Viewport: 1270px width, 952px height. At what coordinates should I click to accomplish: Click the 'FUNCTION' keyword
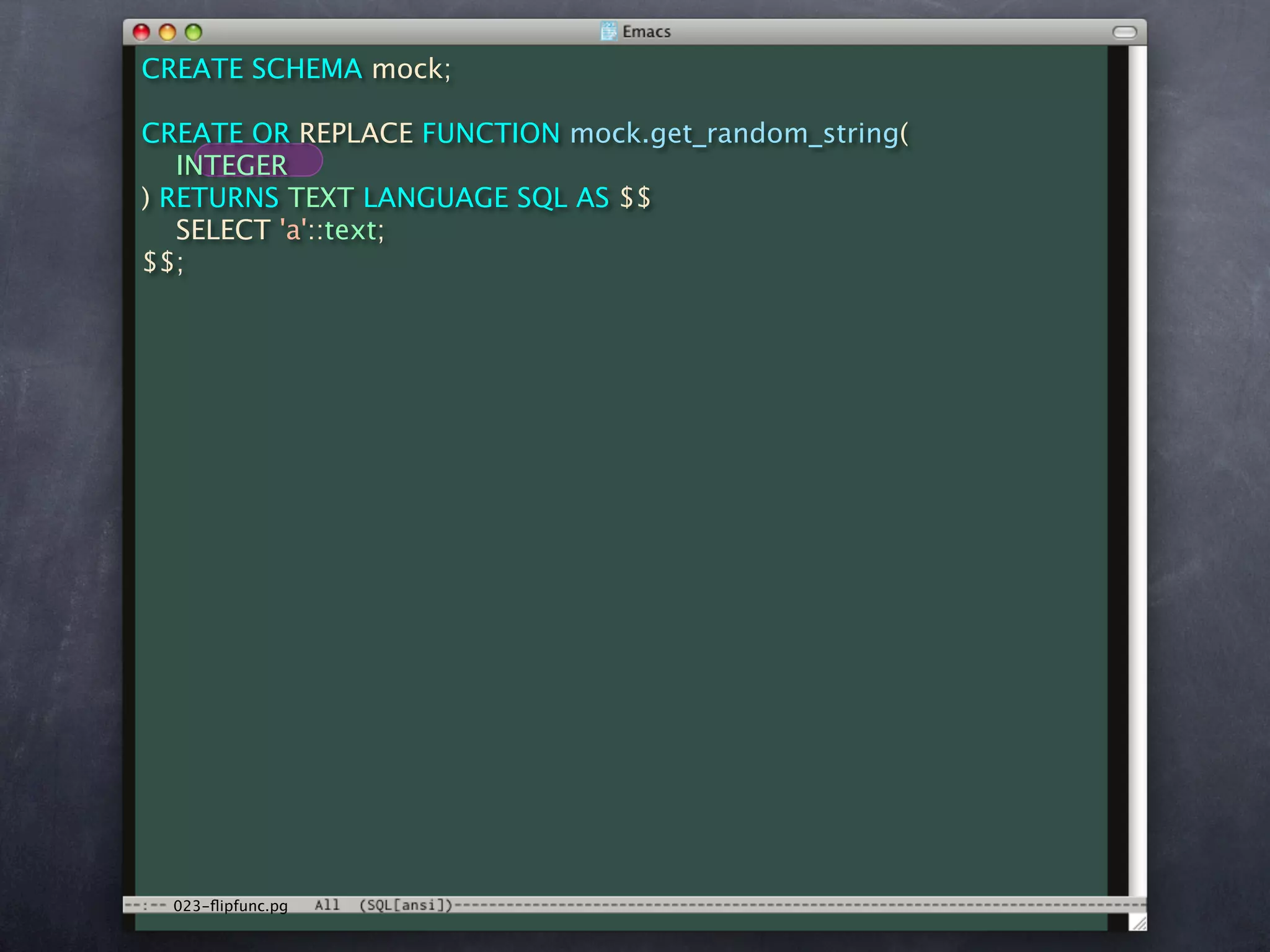(491, 133)
